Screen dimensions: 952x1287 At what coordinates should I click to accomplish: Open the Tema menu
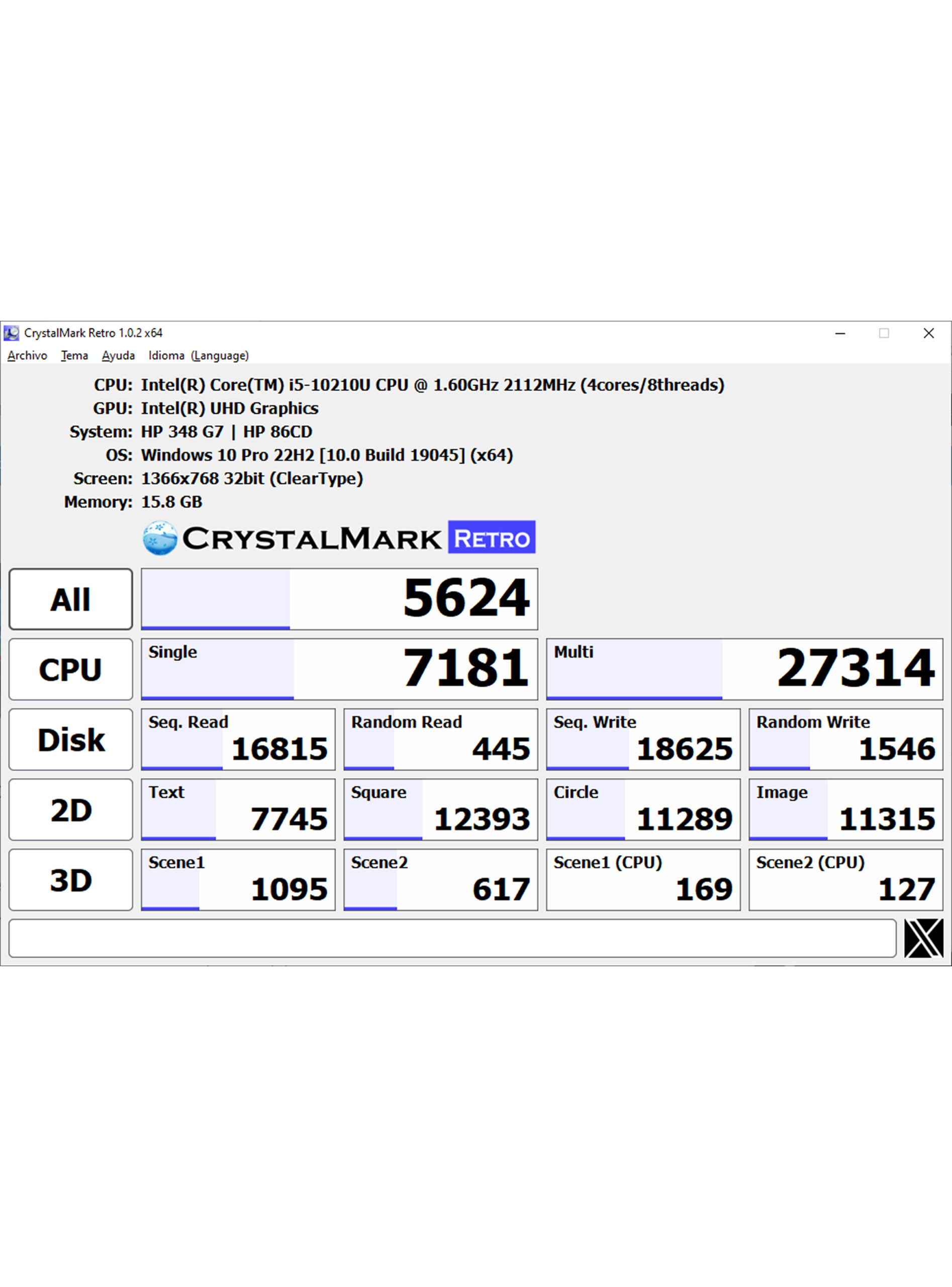(x=74, y=355)
